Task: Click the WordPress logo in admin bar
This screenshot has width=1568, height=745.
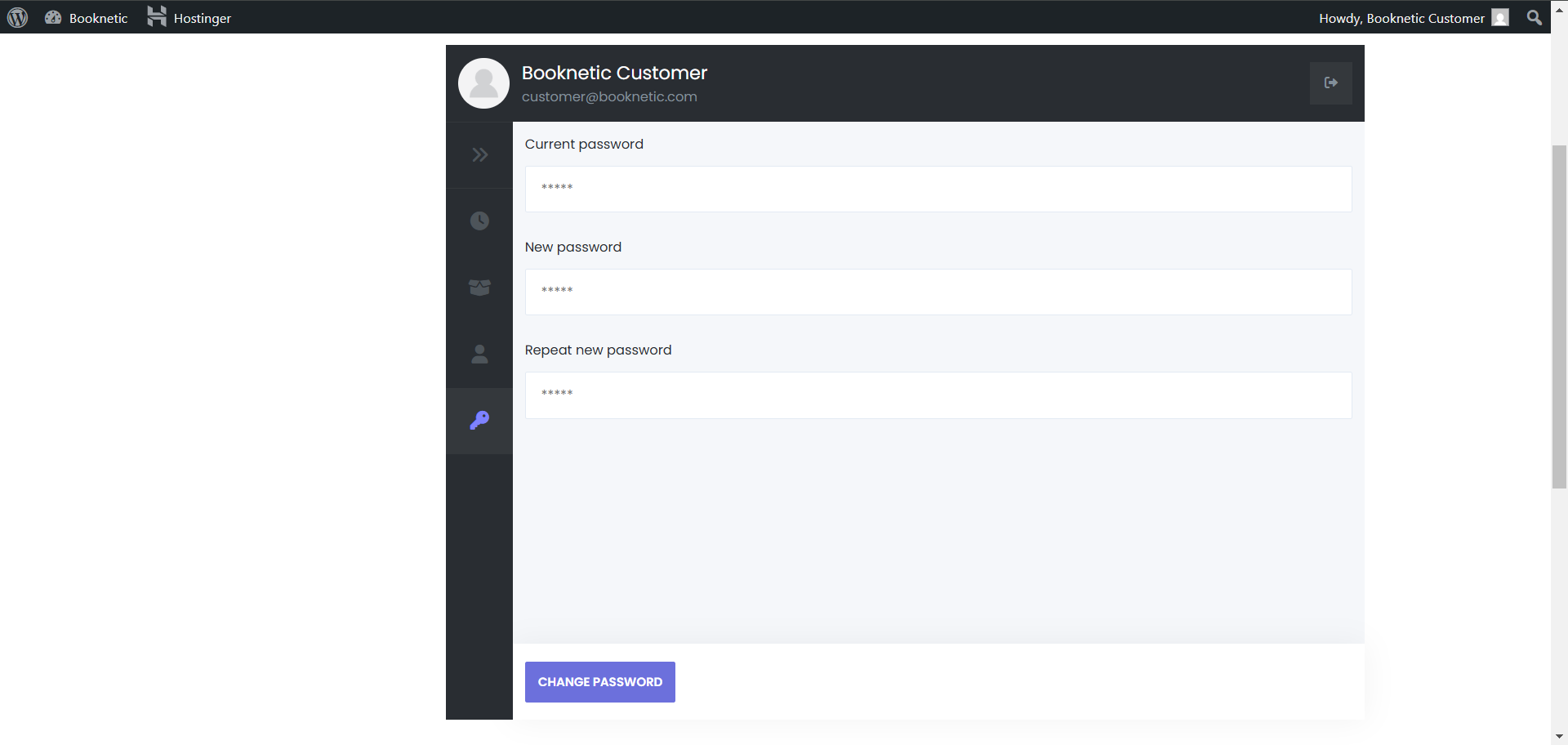Action: pyautogui.click(x=17, y=17)
